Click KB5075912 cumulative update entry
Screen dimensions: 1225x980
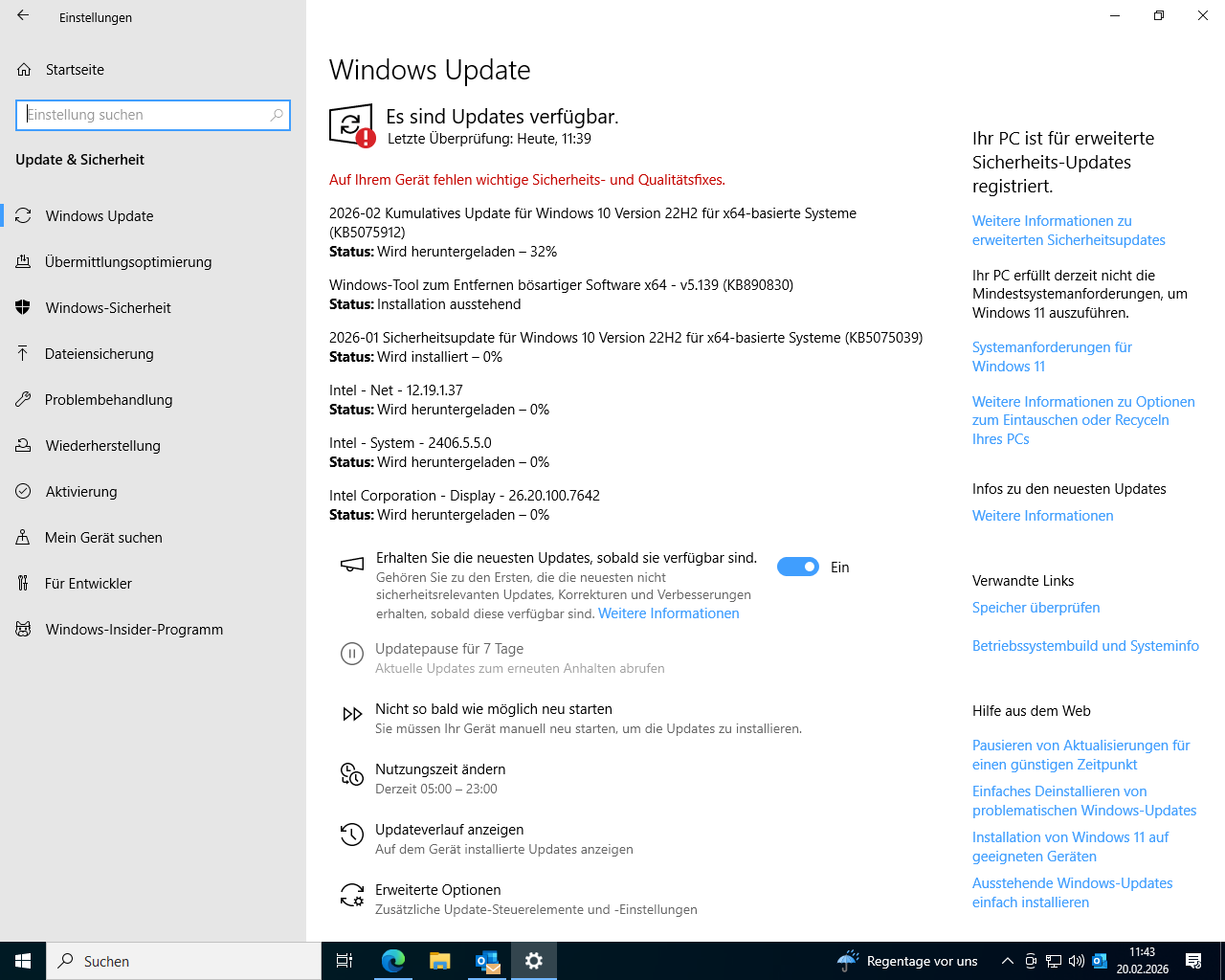tap(592, 233)
